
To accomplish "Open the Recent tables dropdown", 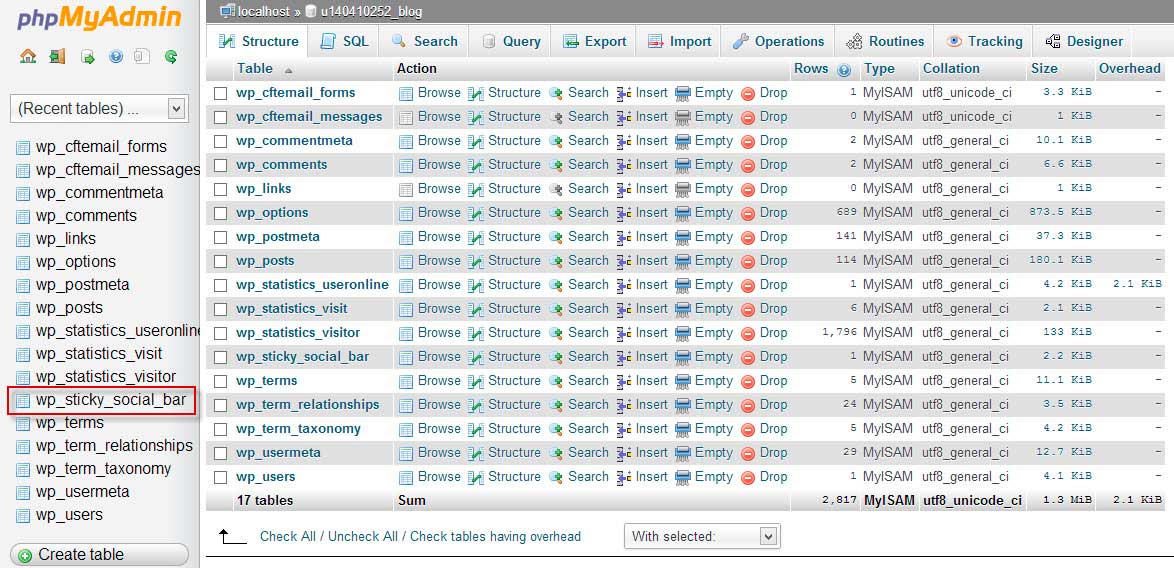I will click(98, 109).
